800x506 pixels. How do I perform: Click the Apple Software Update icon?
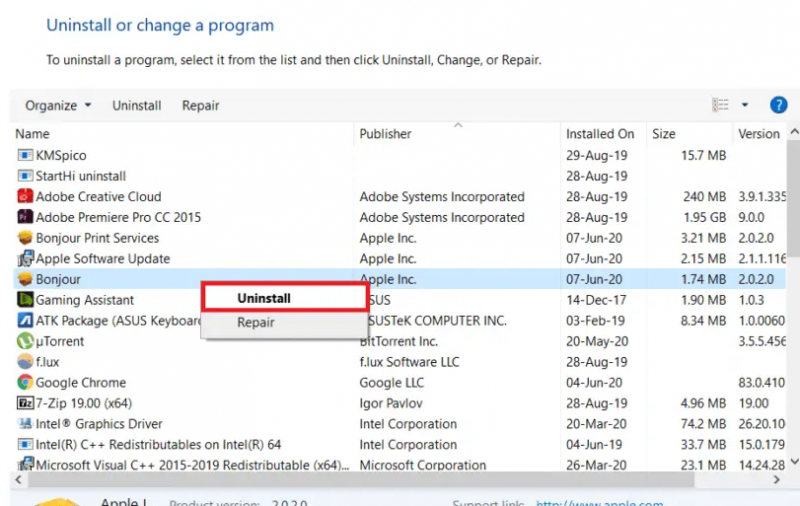click(x=26, y=259)
